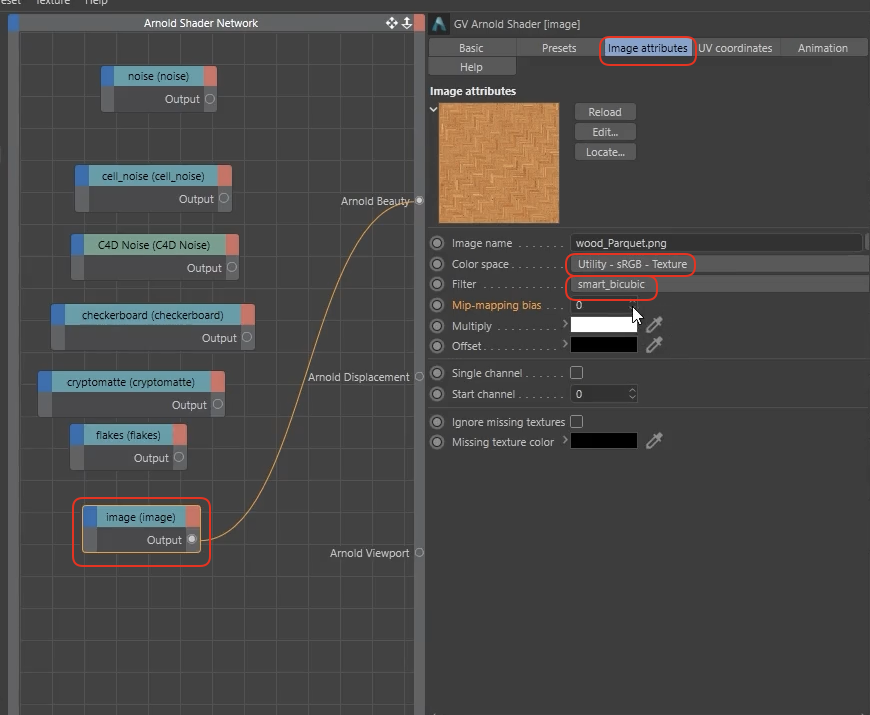
Task: Switch to UV coordinates tab
Action: click(735, 48)
